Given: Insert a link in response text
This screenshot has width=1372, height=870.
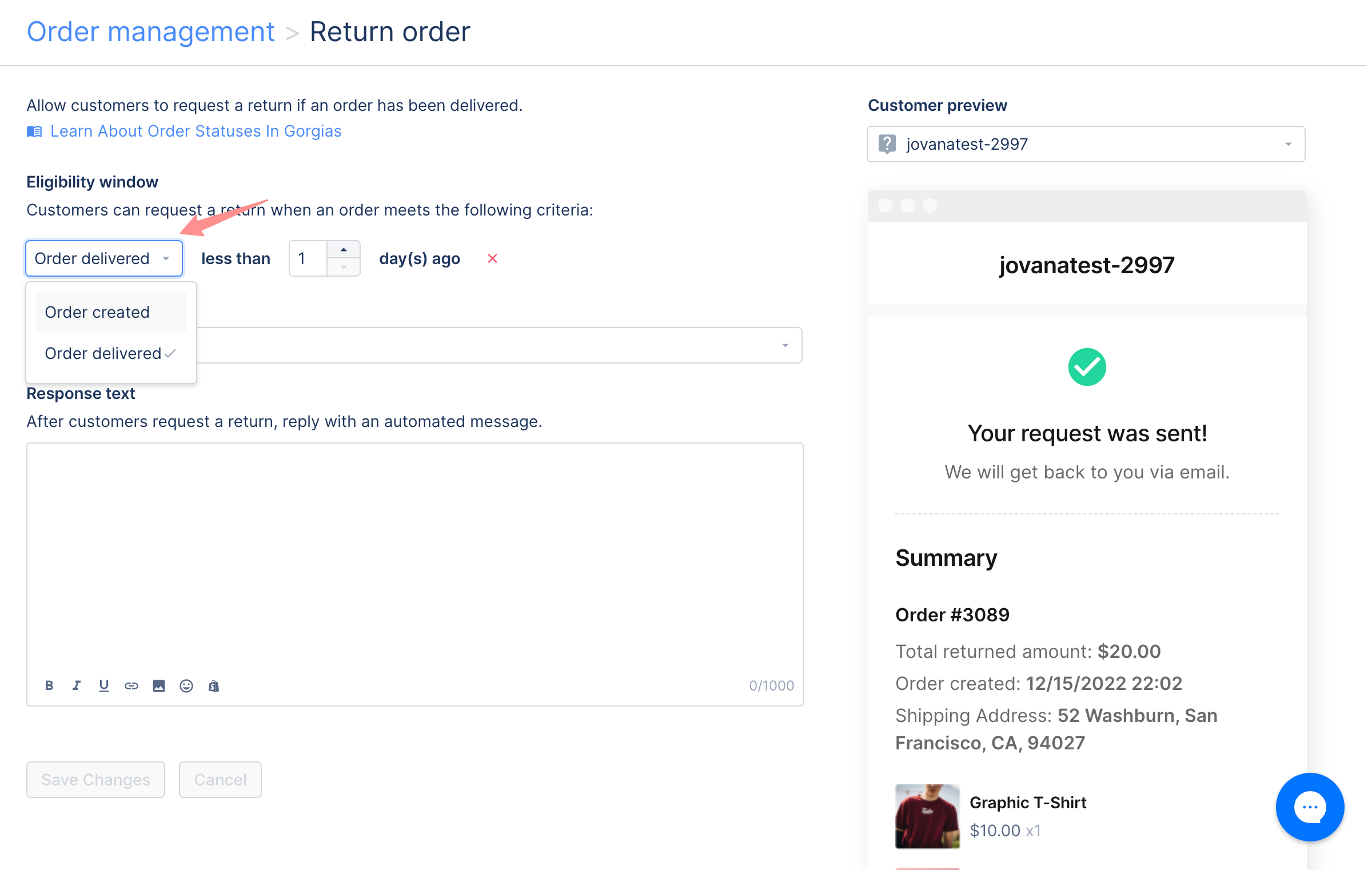Looking at the screenshot, I should click(131, 685).
